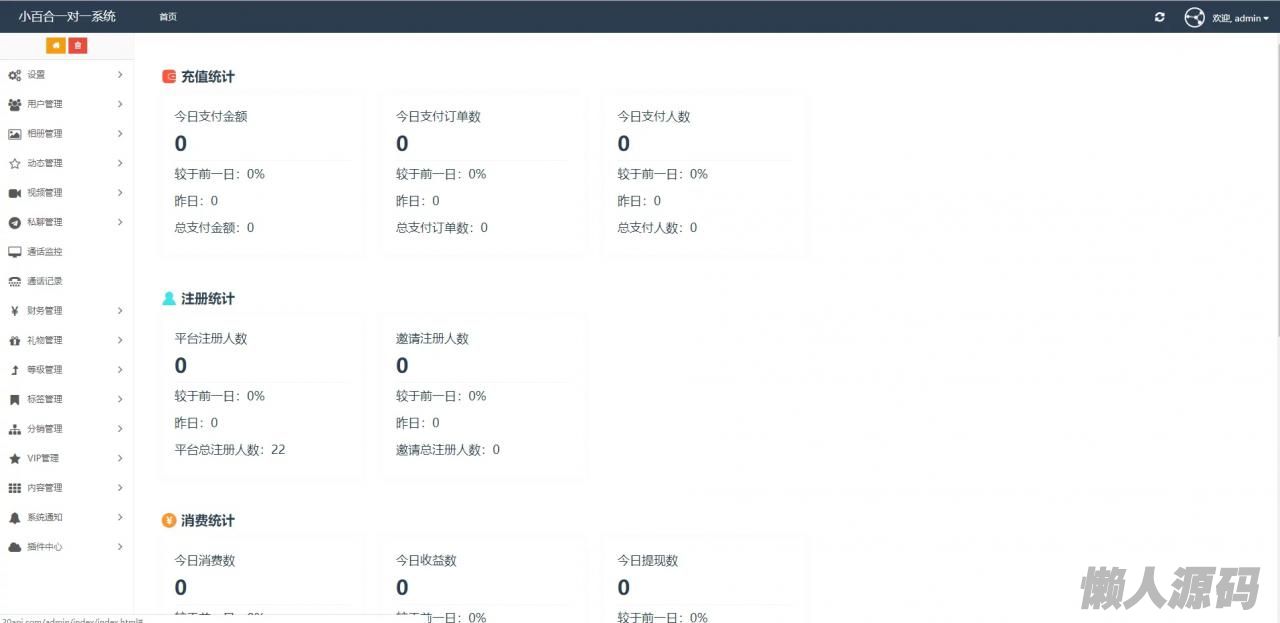Click the 总支付订单数: 0 text

[442, 228]
